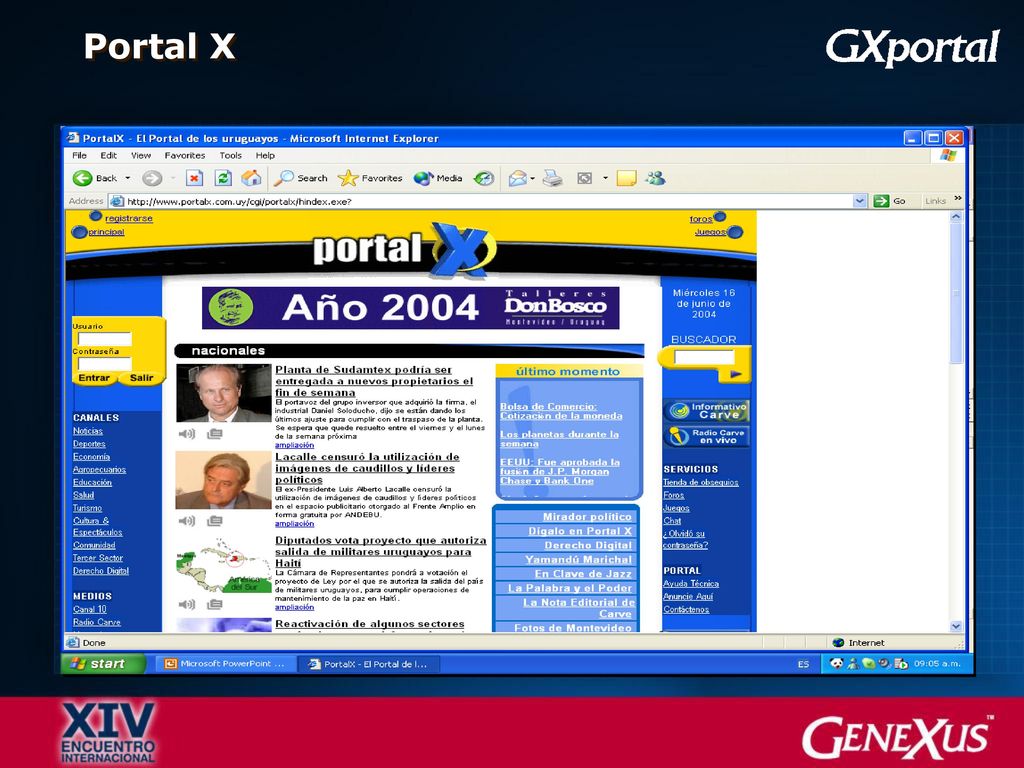The height and width of the screenshot is (768, 1024).
Task: Expand the Back button history dropdown
Action: point(128,178)
